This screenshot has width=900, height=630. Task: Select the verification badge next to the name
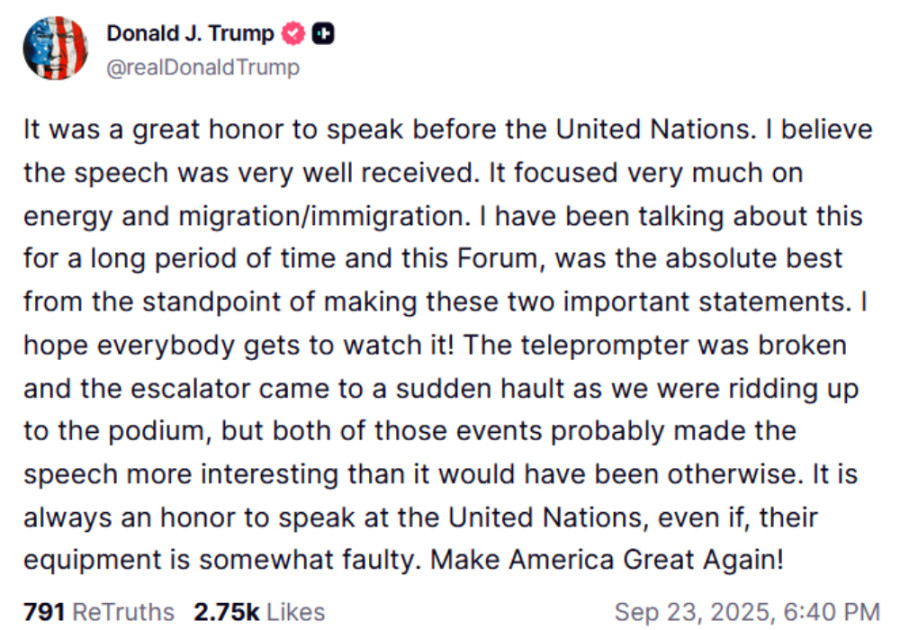(291, 32)
